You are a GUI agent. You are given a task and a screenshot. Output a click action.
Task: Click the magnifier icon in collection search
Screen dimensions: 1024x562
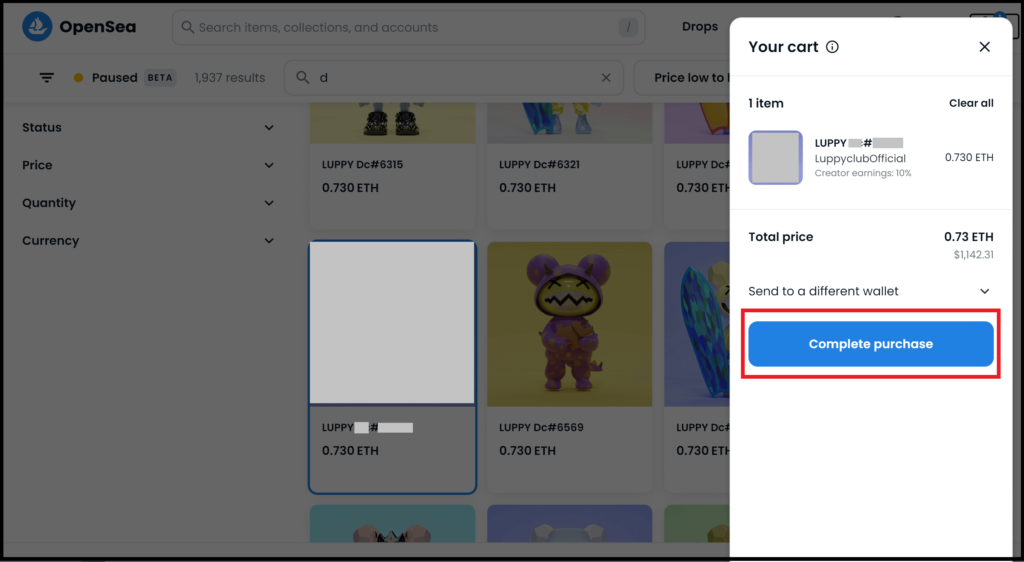tap(302, 78)
